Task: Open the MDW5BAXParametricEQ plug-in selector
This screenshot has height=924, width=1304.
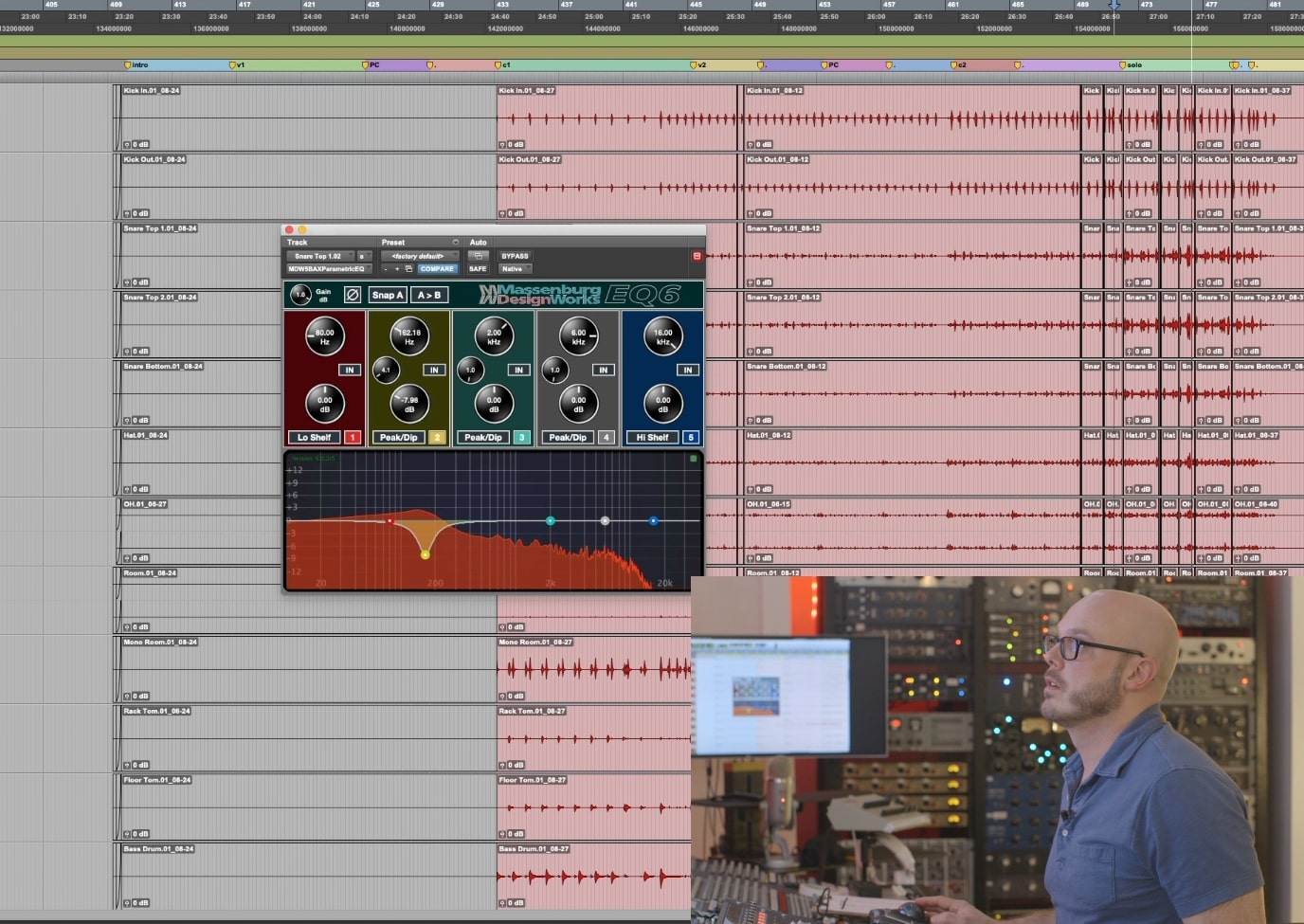Action: (329, 269)
